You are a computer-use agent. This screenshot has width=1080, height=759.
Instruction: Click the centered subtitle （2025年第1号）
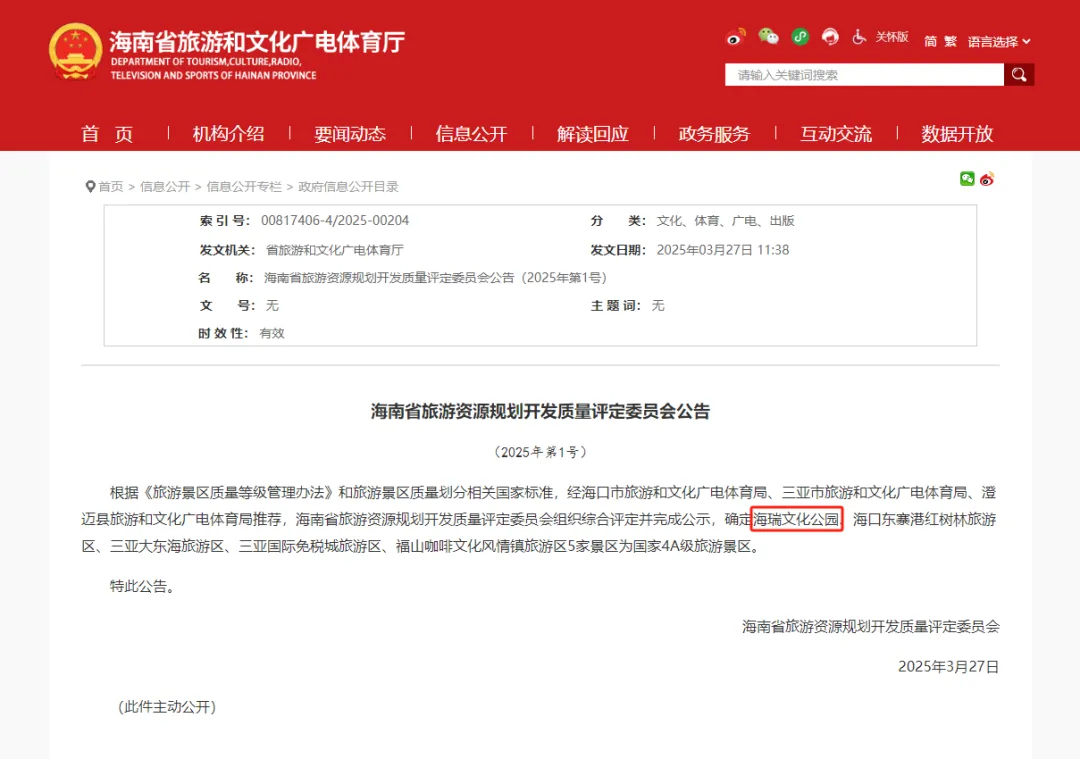[x=540, y=452]
